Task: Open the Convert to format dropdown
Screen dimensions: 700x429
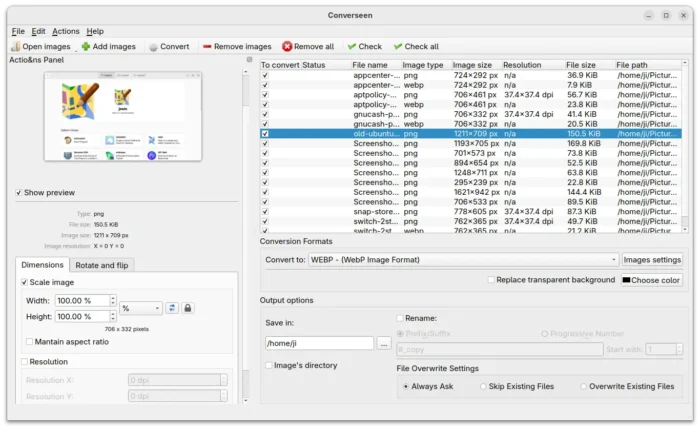Action: 463,260
